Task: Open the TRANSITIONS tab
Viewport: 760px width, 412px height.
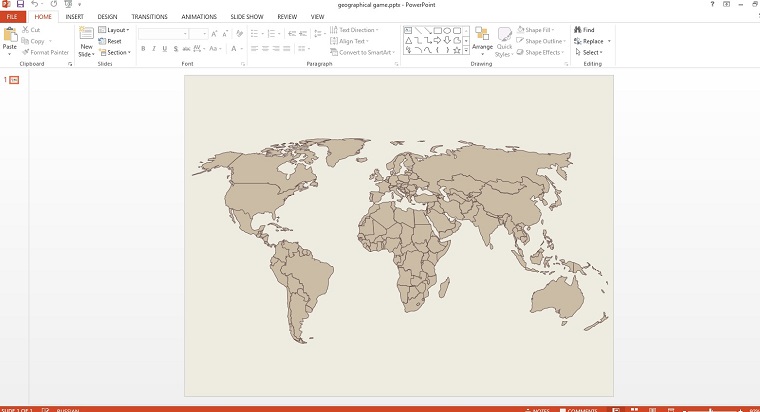Action: click(149, 17)
